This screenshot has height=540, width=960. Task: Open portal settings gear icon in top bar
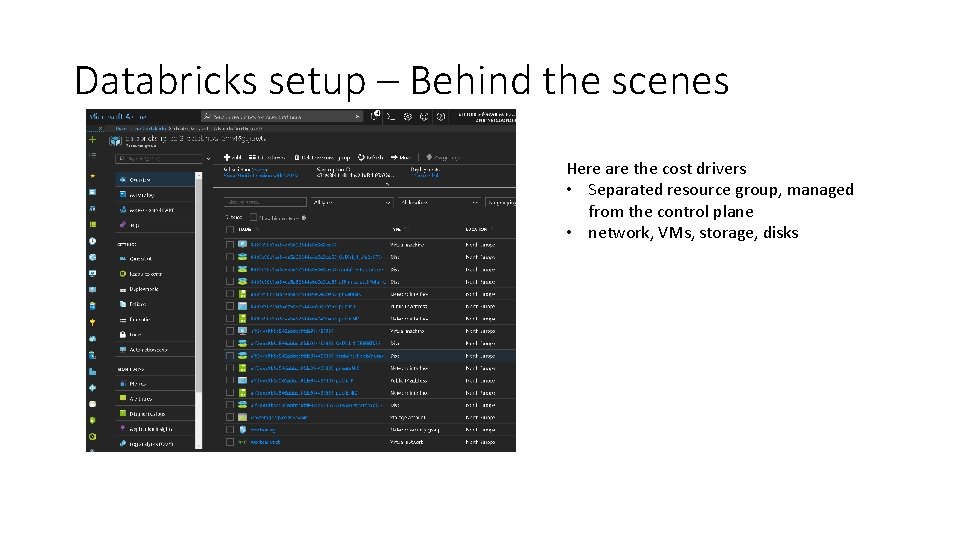(x=407, y=116)
